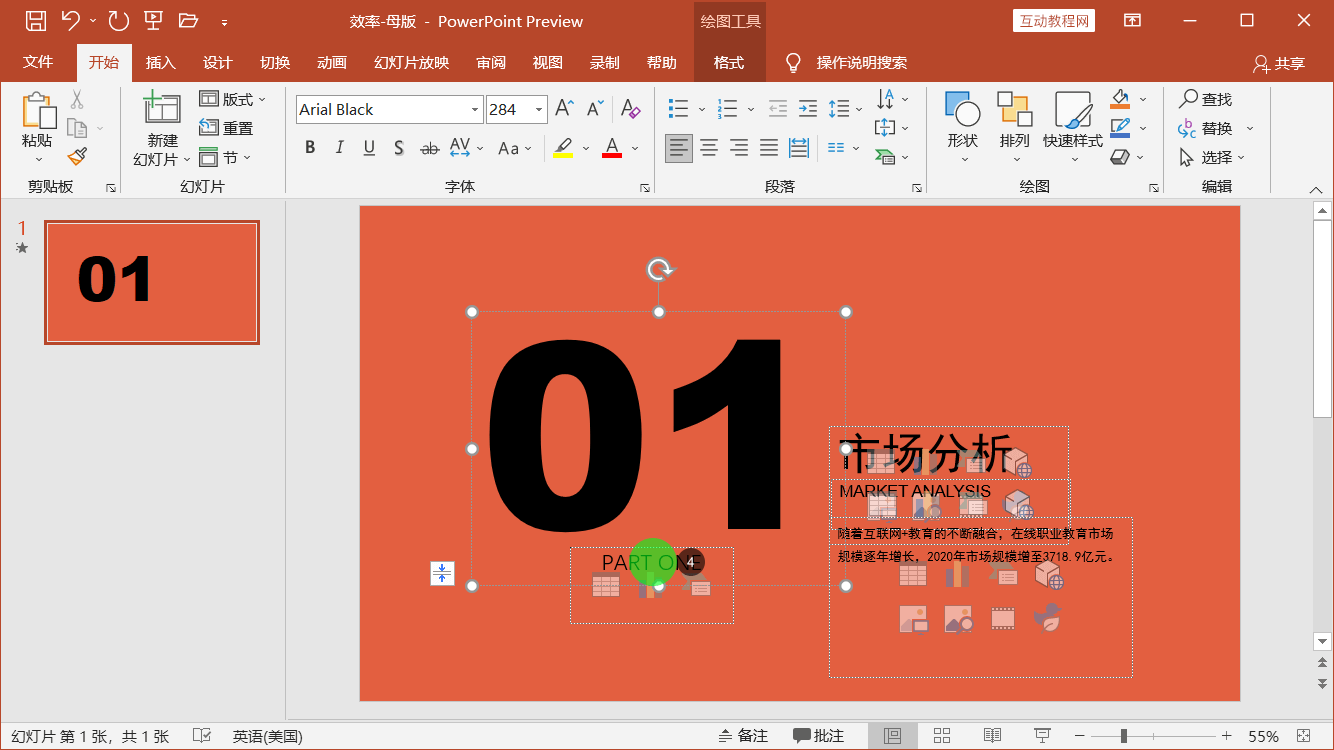This screenshot has width=1334, height=750.
Task: Click the New Slide icon
Action: [162, 107]
